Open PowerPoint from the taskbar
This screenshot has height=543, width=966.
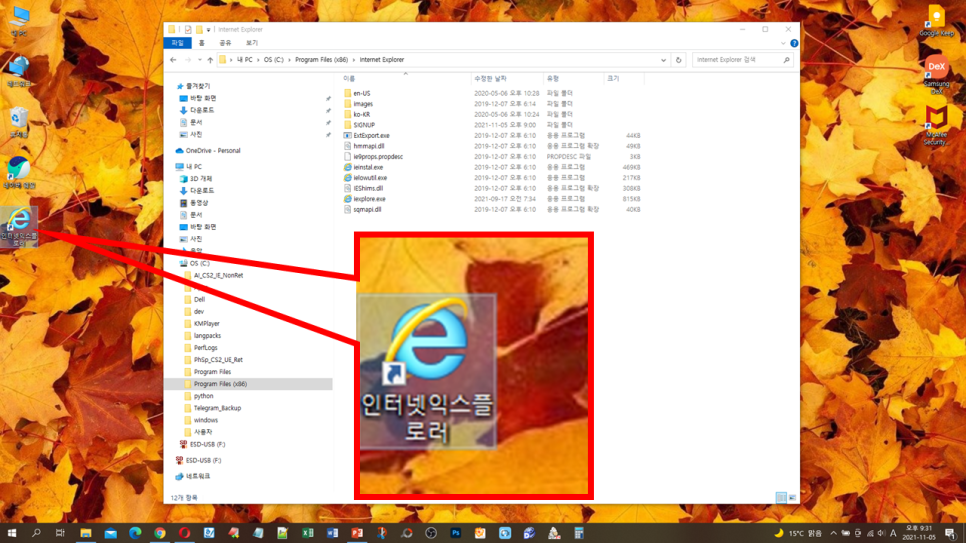click(357, 533)
